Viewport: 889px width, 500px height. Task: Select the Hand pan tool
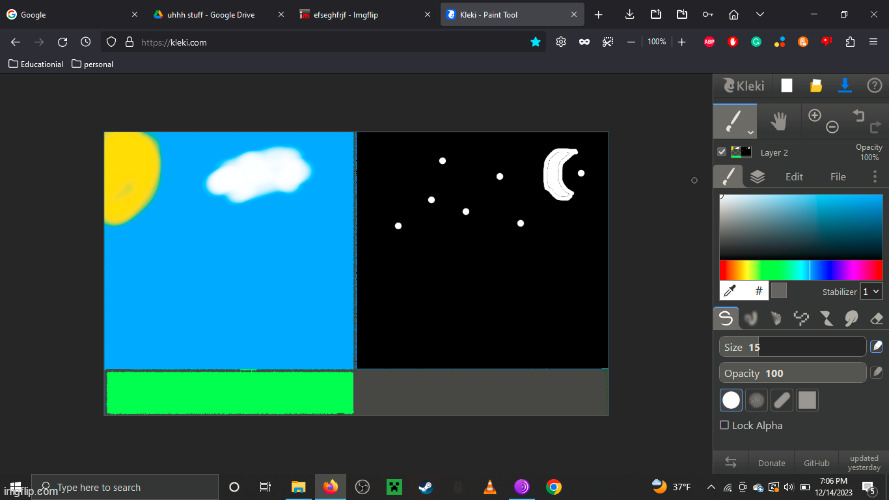[x=779, y=121]
